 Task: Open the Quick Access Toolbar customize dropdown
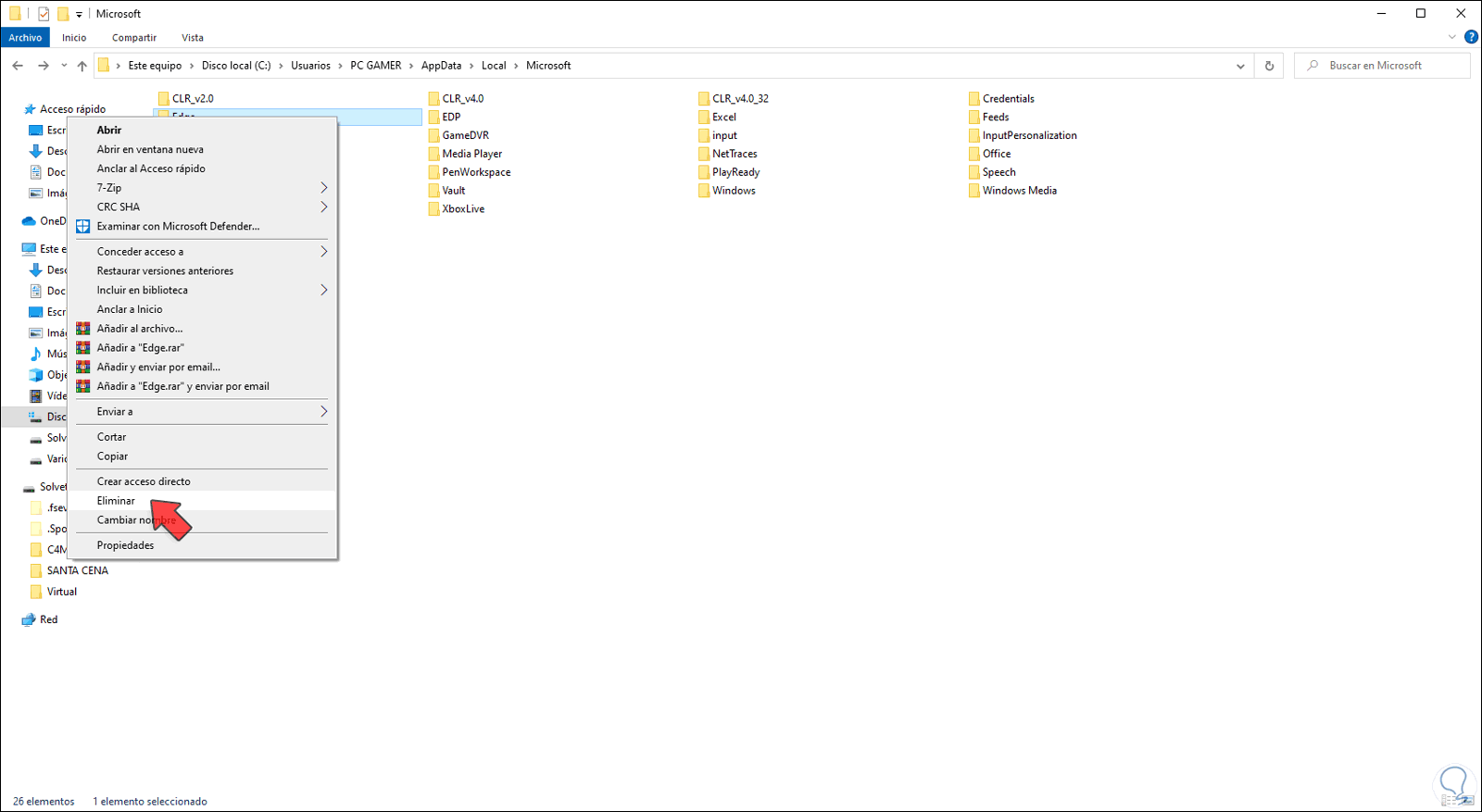coord(80,15)
